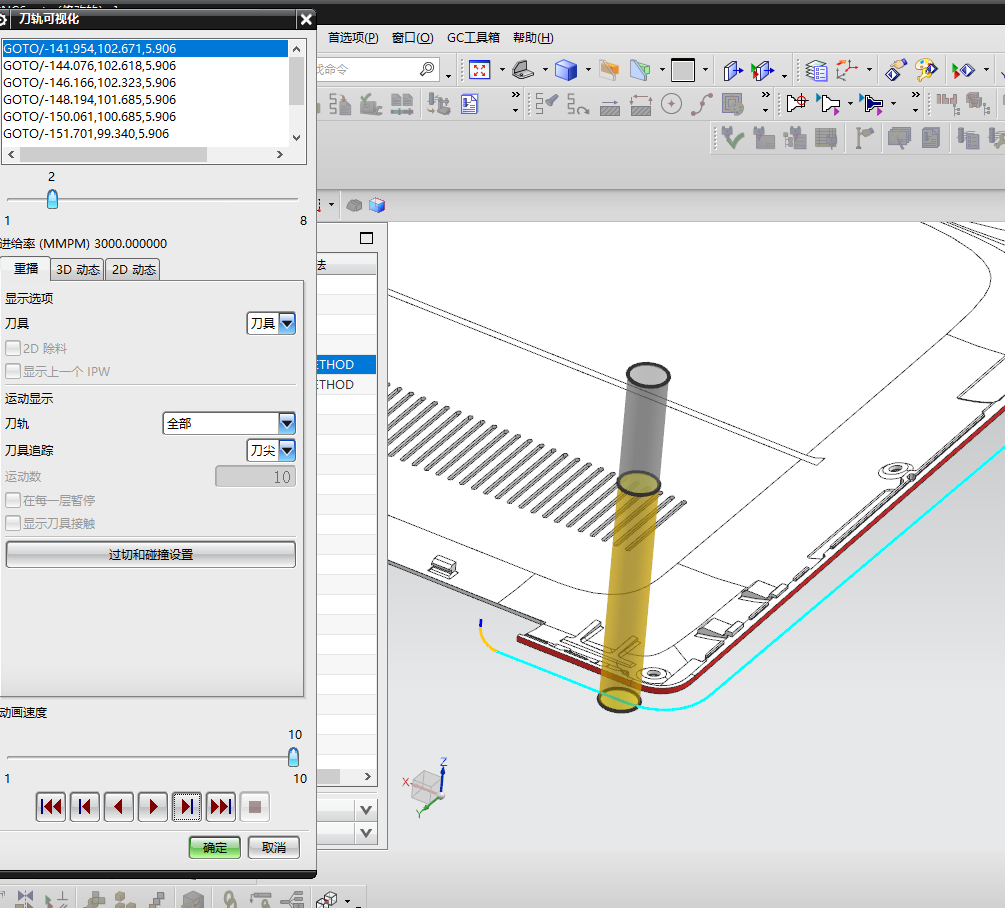Toggle the 2D 除料 checkbox

[x=13, y=349]
